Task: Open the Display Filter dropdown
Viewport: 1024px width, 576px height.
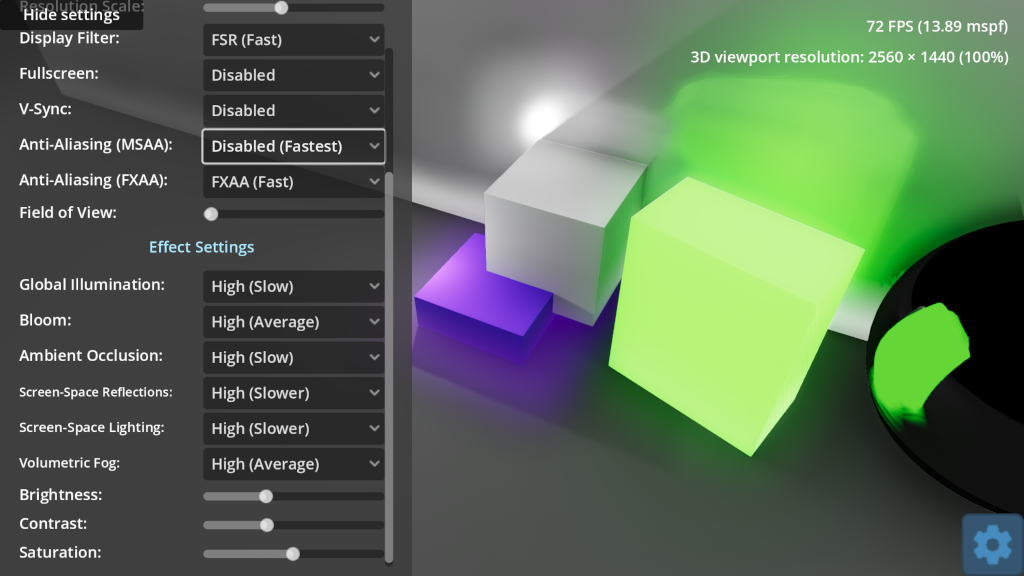Action: (293, 39)
